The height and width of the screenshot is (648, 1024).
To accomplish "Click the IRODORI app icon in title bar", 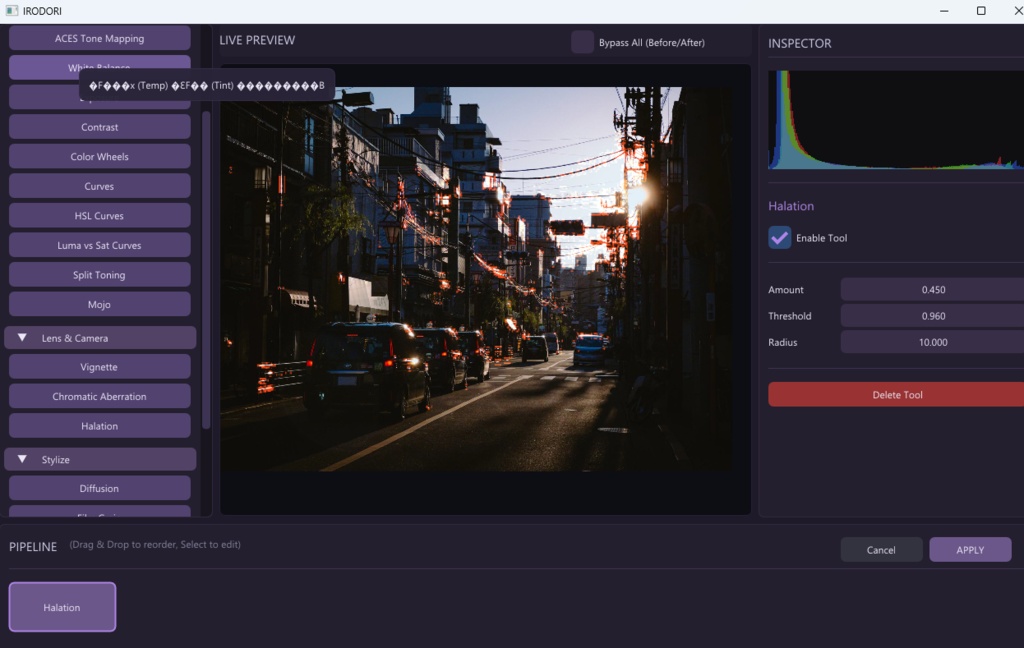I will coord(11,10).
